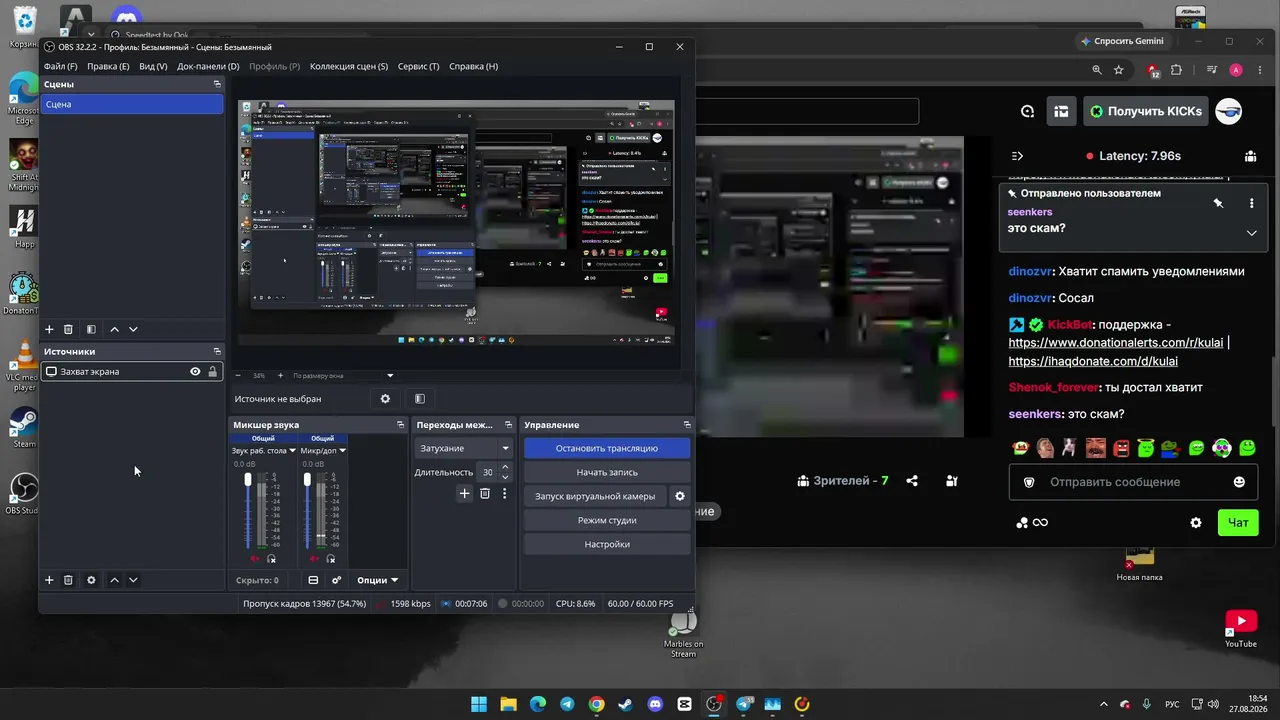Screen dimensions: 1280x720
Task: Show hidden tray icons chevron in taskbar
Action: (1104, 704)
